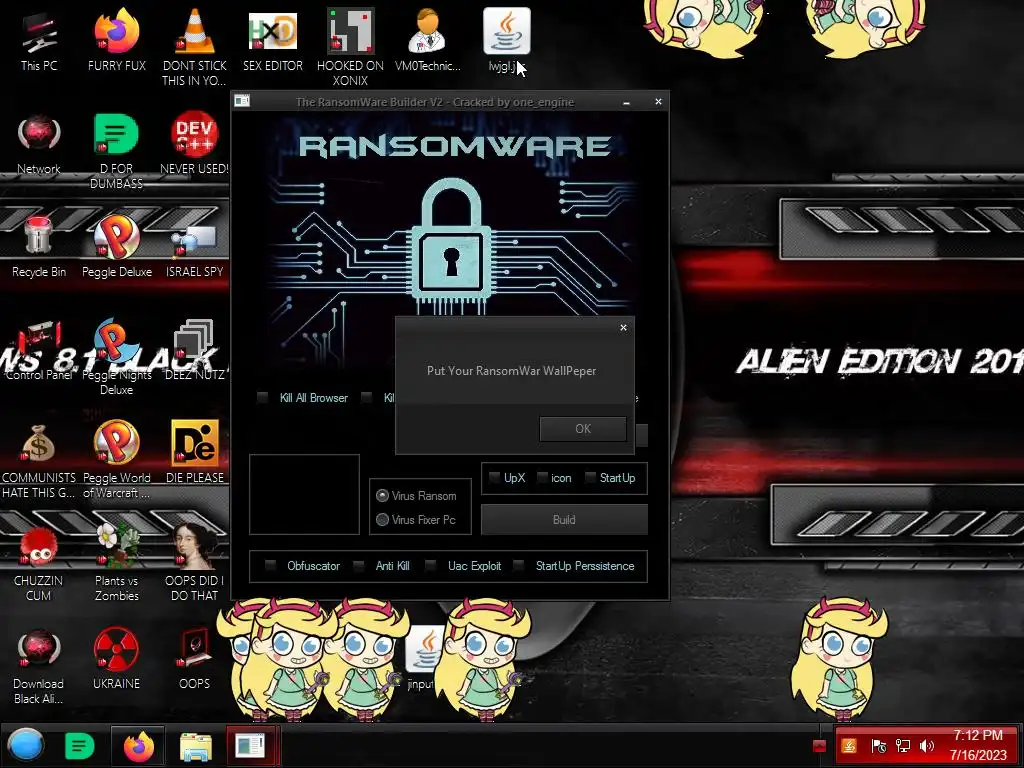The width and height of the screenshot is (1024, 768).
Task: Toggle the Anti Kill checkbox
Action: 359,566
